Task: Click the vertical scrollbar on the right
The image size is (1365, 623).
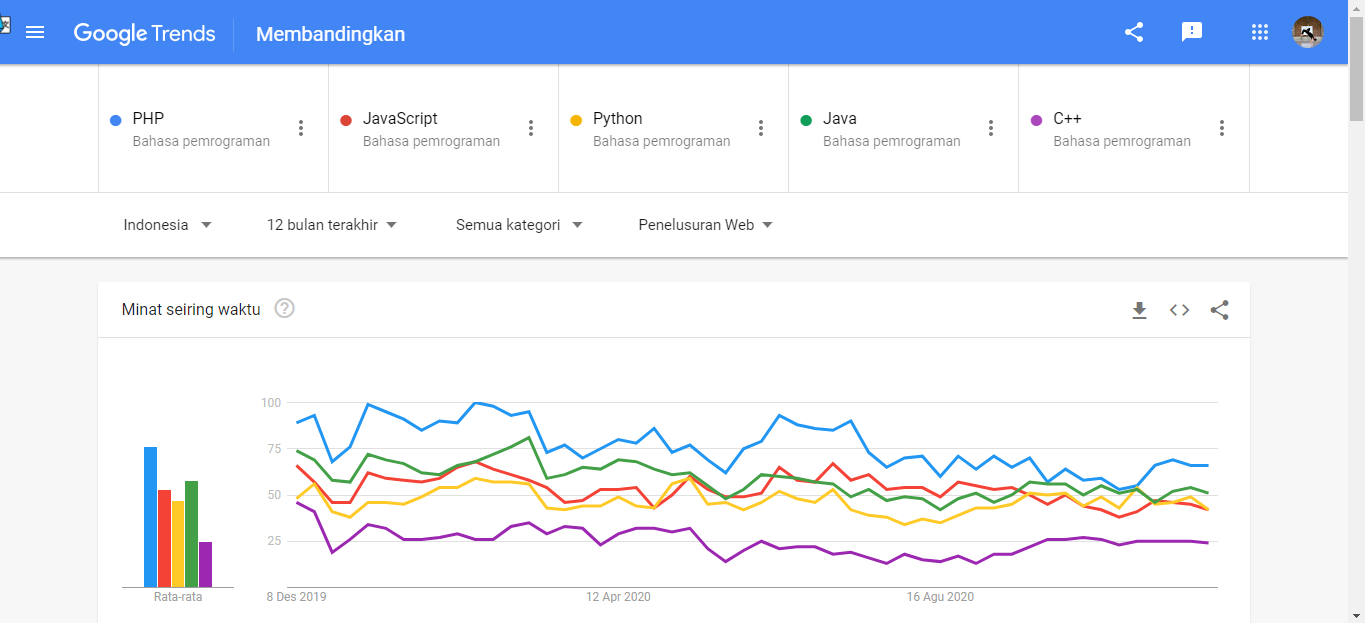Action: tap(1359, 300)
